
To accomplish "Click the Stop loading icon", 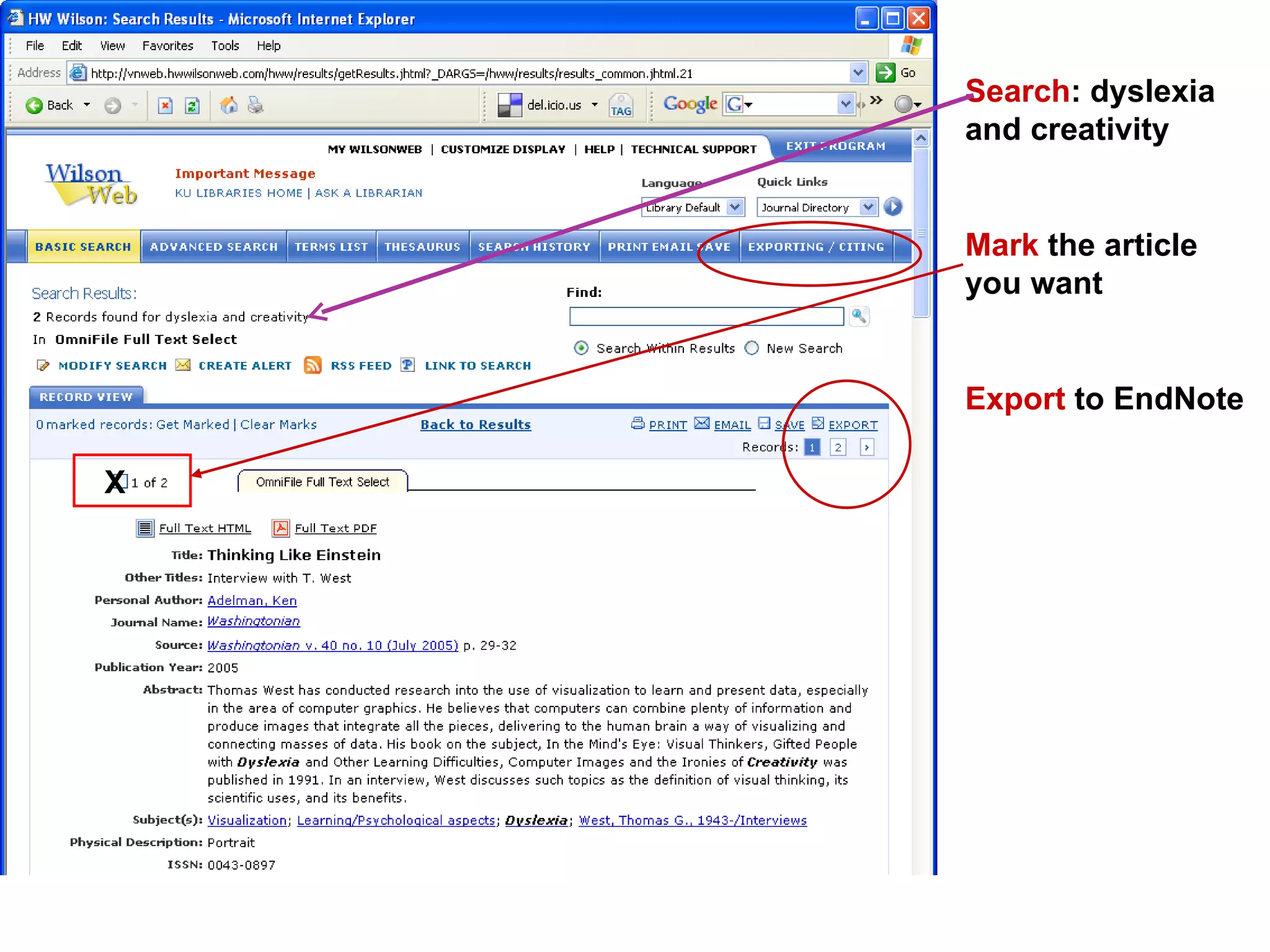I will tap(165, 105).
